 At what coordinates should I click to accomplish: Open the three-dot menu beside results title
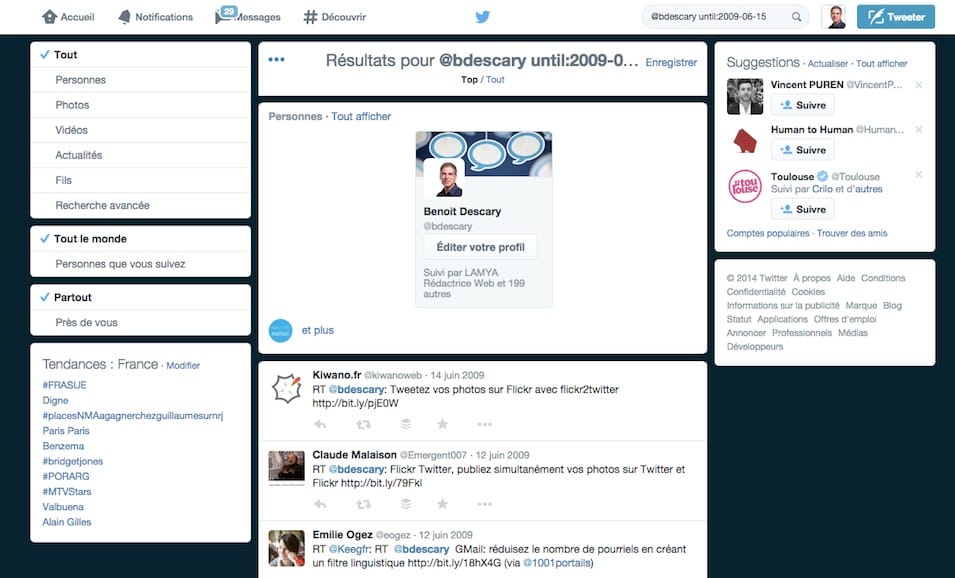click(x=276, y=60)
